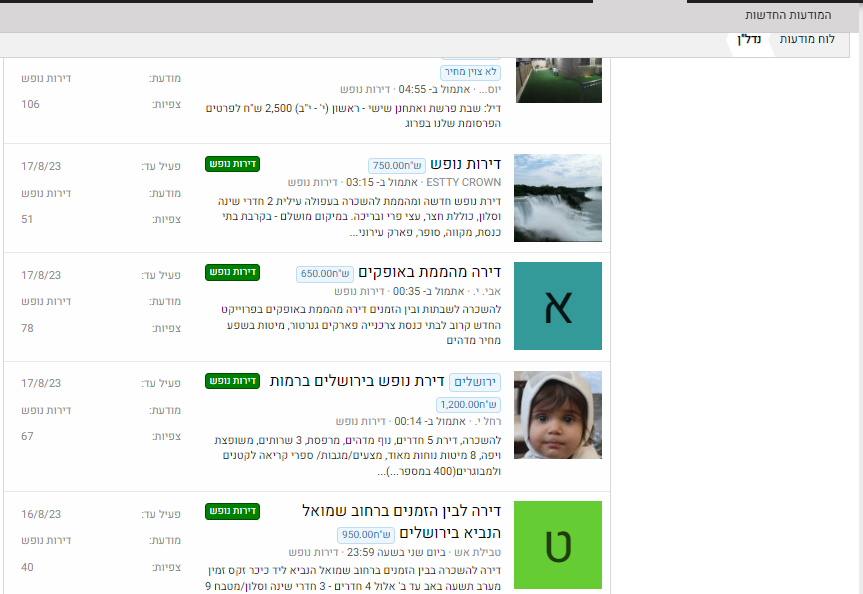
Task: Click the view count 51
Action: (27, 219)
